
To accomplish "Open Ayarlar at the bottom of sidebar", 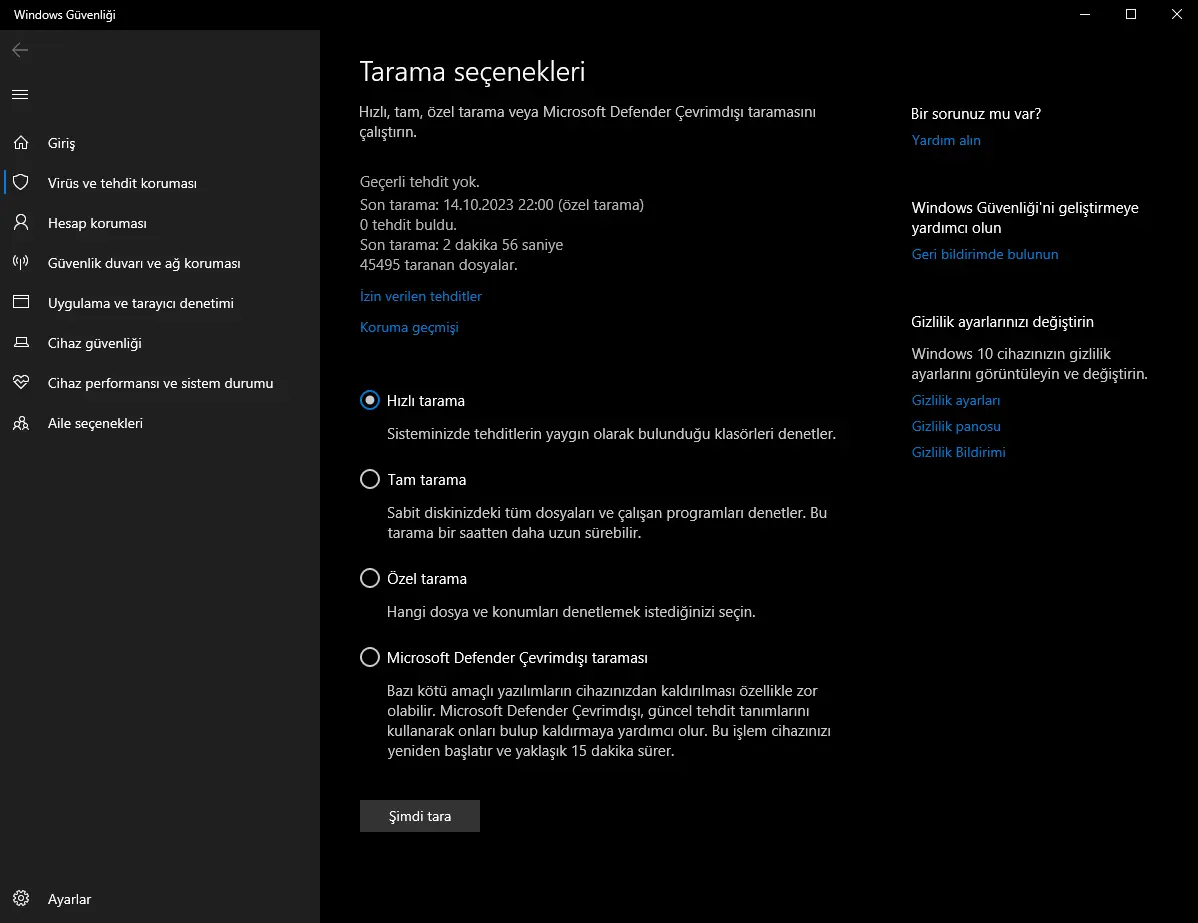I will [160, 899].
